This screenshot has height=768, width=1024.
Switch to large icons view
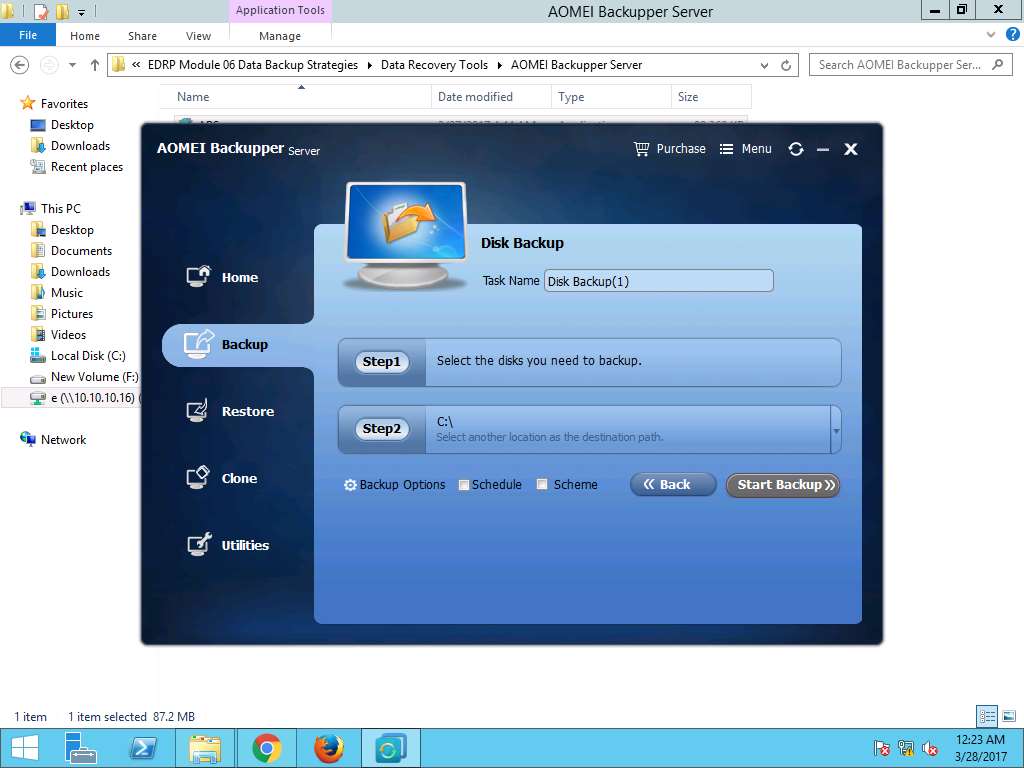pyautogui.click(x=1009, y=716)
